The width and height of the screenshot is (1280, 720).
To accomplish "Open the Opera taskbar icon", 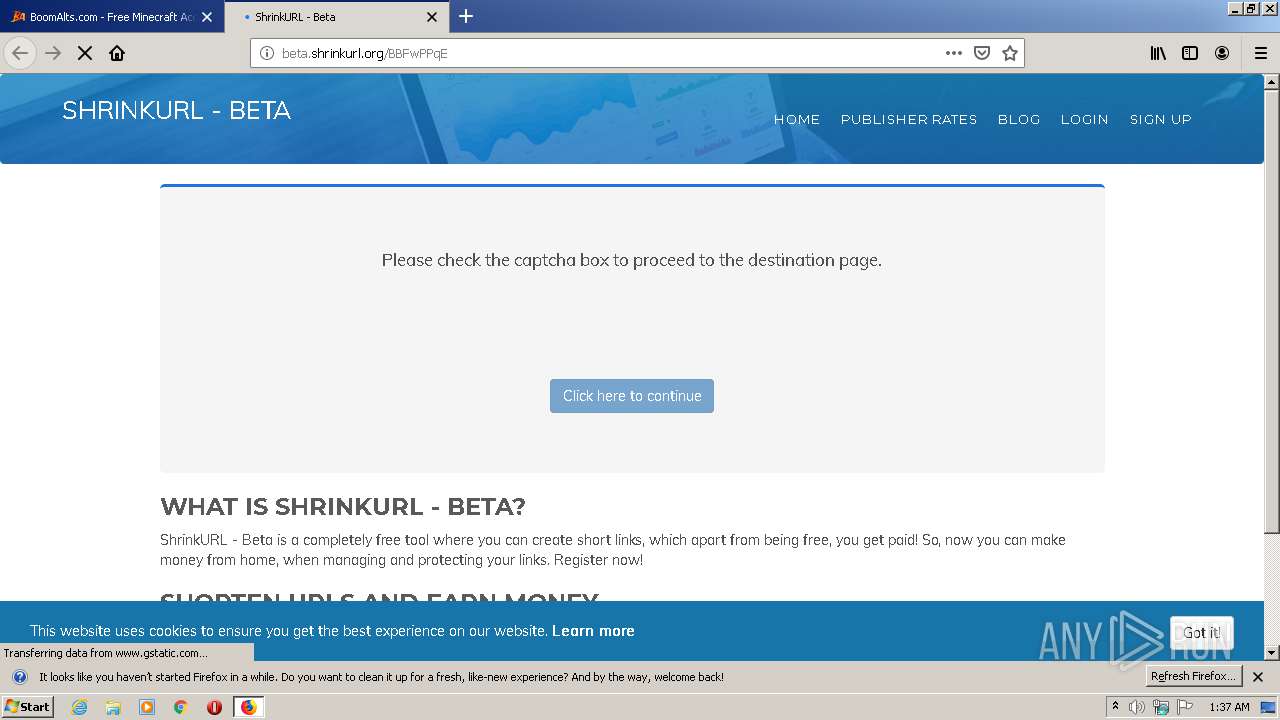I will [214, 707].
